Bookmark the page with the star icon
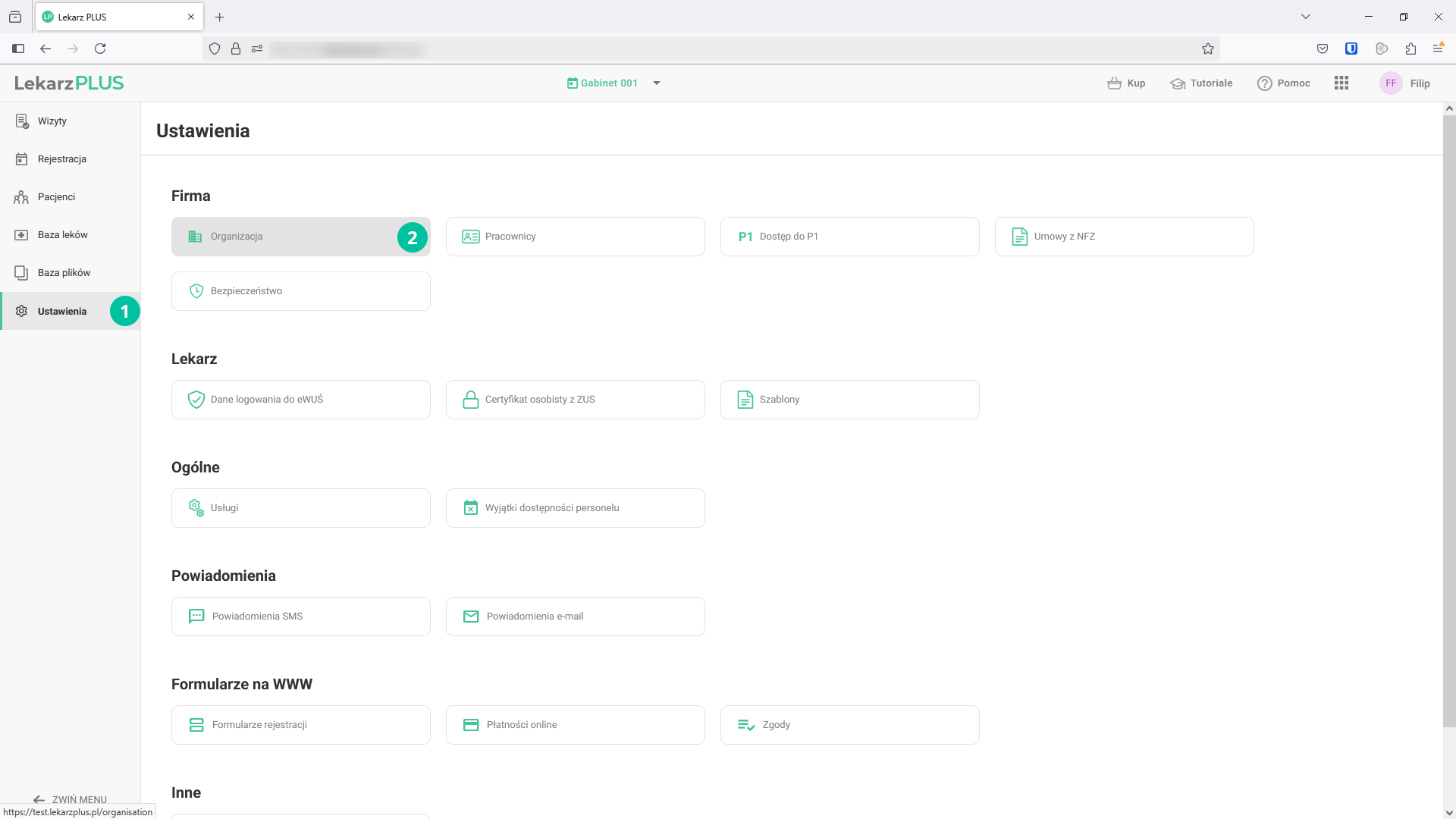The image size is (1456, 819). (1208, 49)
